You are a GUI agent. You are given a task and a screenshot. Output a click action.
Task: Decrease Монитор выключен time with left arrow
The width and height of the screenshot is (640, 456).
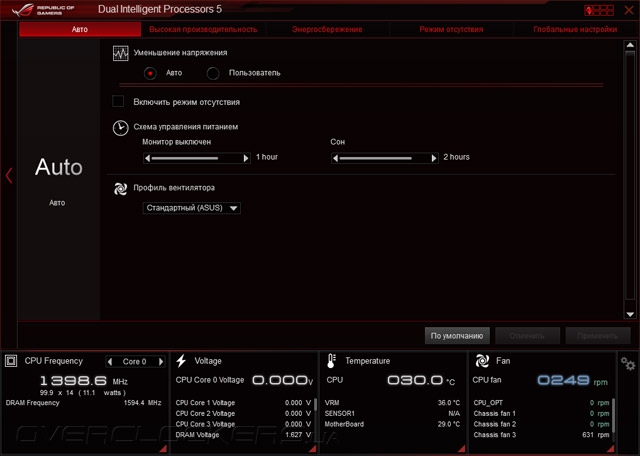click(x=148, y=158)
